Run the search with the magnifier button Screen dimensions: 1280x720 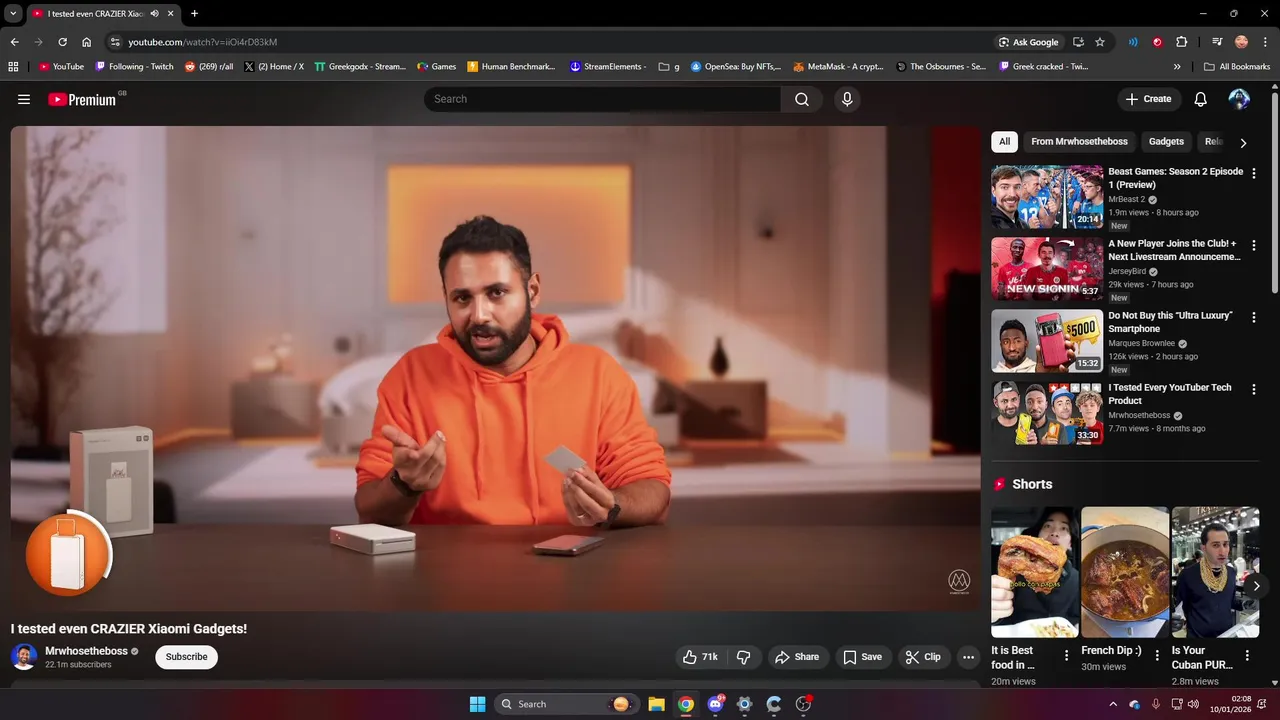tap(802, 99)
